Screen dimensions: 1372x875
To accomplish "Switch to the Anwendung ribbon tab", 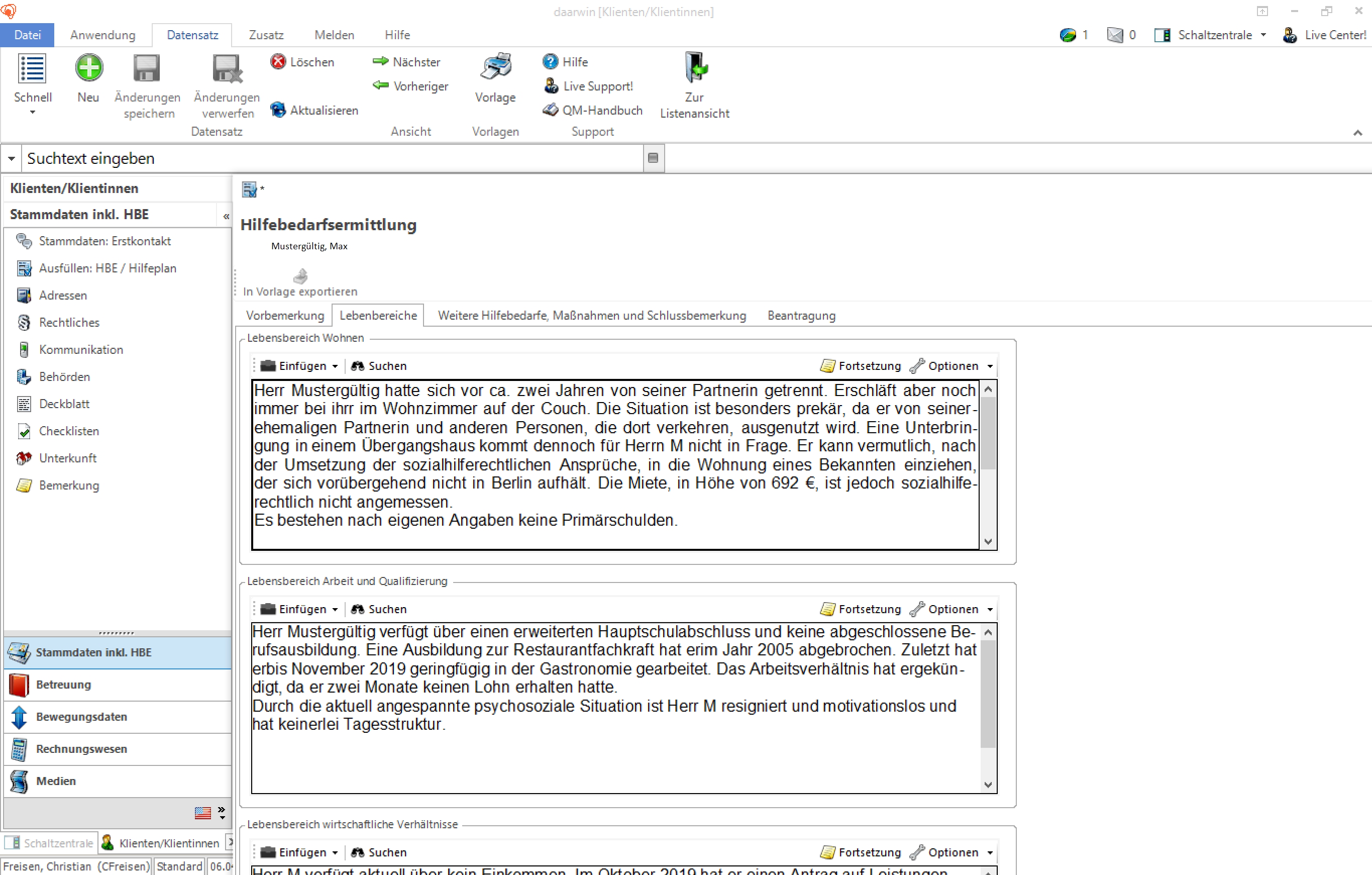I will (102, 35).
